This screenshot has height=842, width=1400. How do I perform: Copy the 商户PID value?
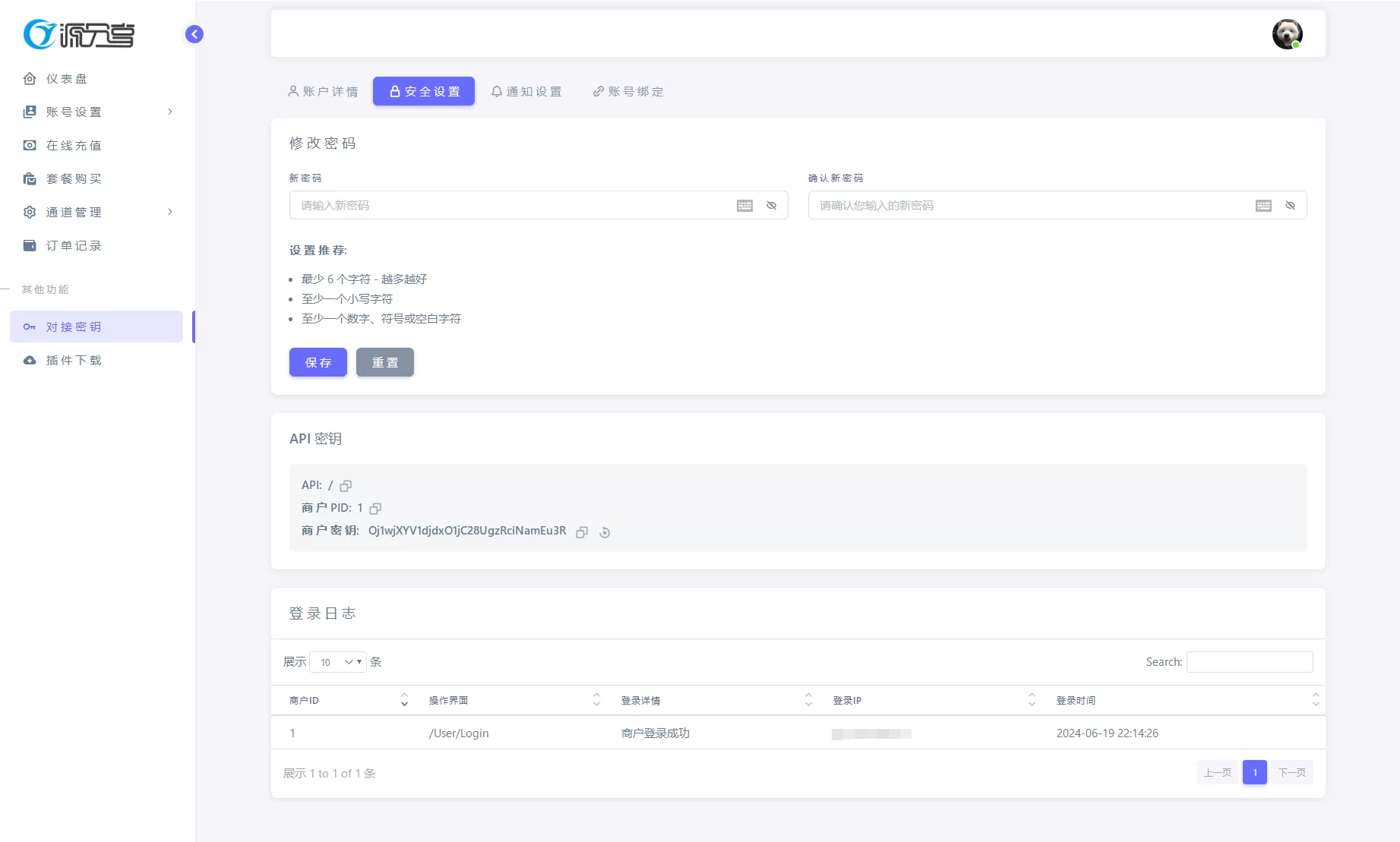374,509
